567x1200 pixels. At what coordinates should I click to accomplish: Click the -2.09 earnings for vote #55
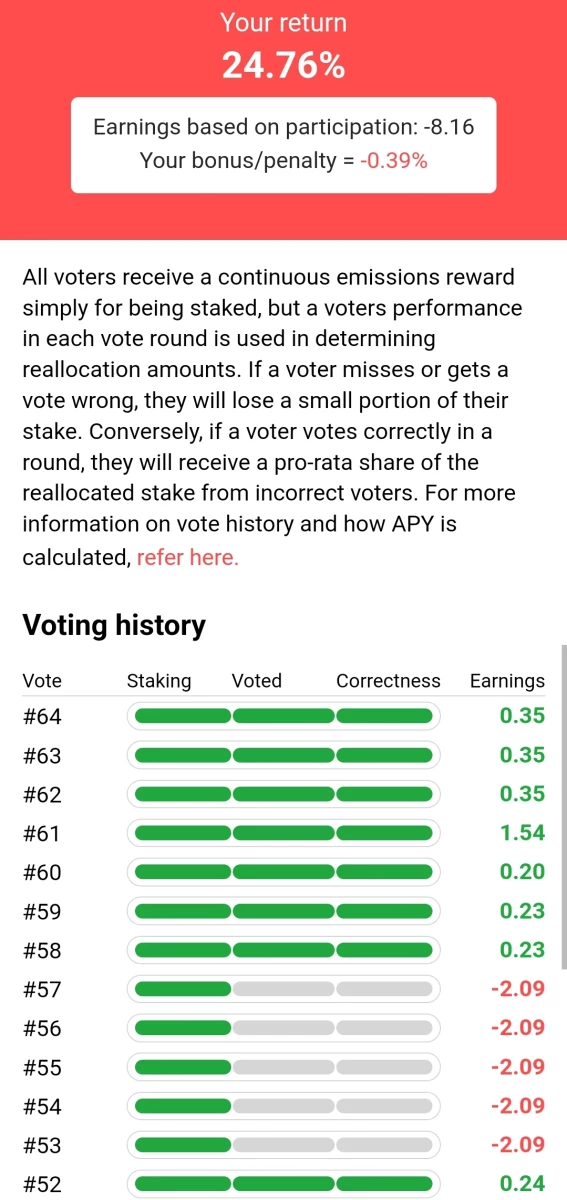(x=518, y=1067)
